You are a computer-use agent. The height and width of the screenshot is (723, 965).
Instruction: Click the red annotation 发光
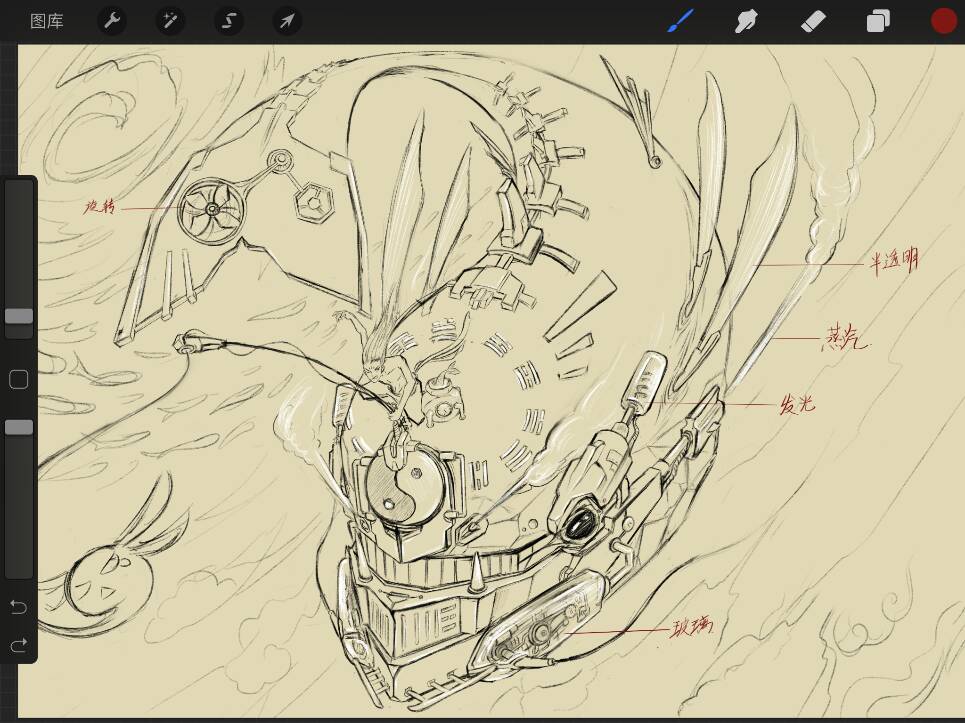[798, 404]
